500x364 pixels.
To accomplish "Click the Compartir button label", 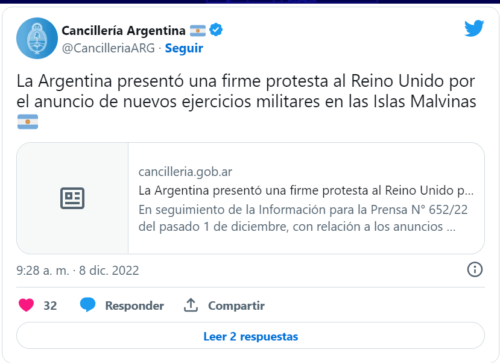I will click(x=236, y=306).
